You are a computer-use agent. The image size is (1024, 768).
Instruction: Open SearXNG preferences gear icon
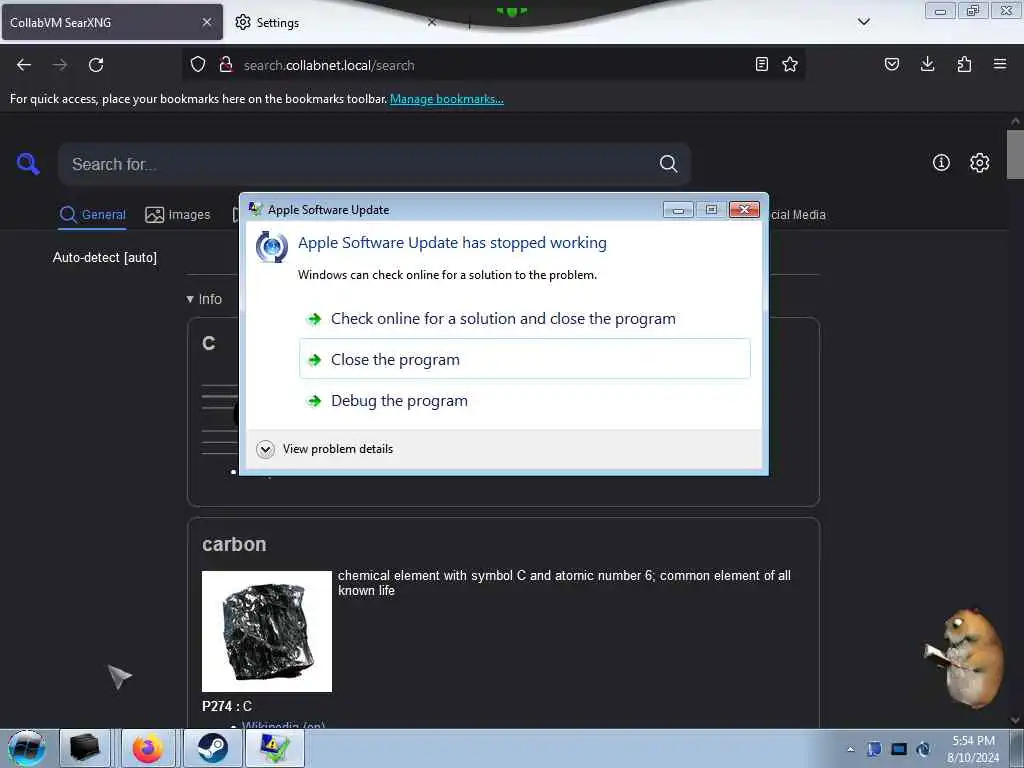pyautogui.click(x=980, y=163)
